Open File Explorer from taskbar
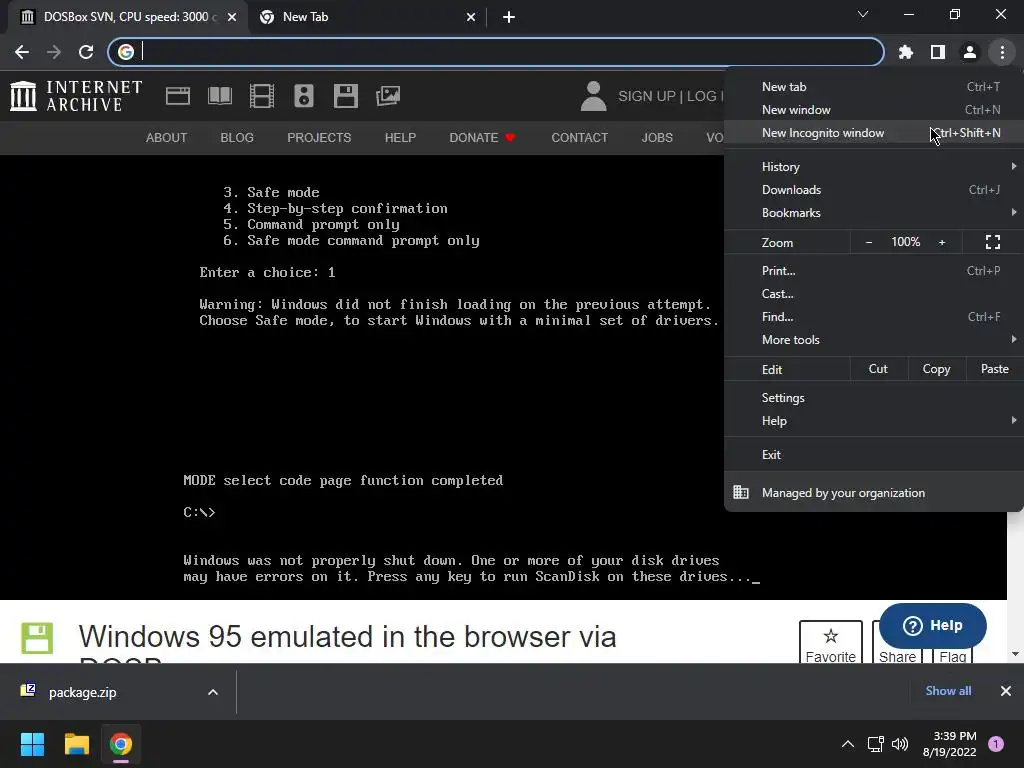Viewport: 1024px width, 768px height. (76, 744)
